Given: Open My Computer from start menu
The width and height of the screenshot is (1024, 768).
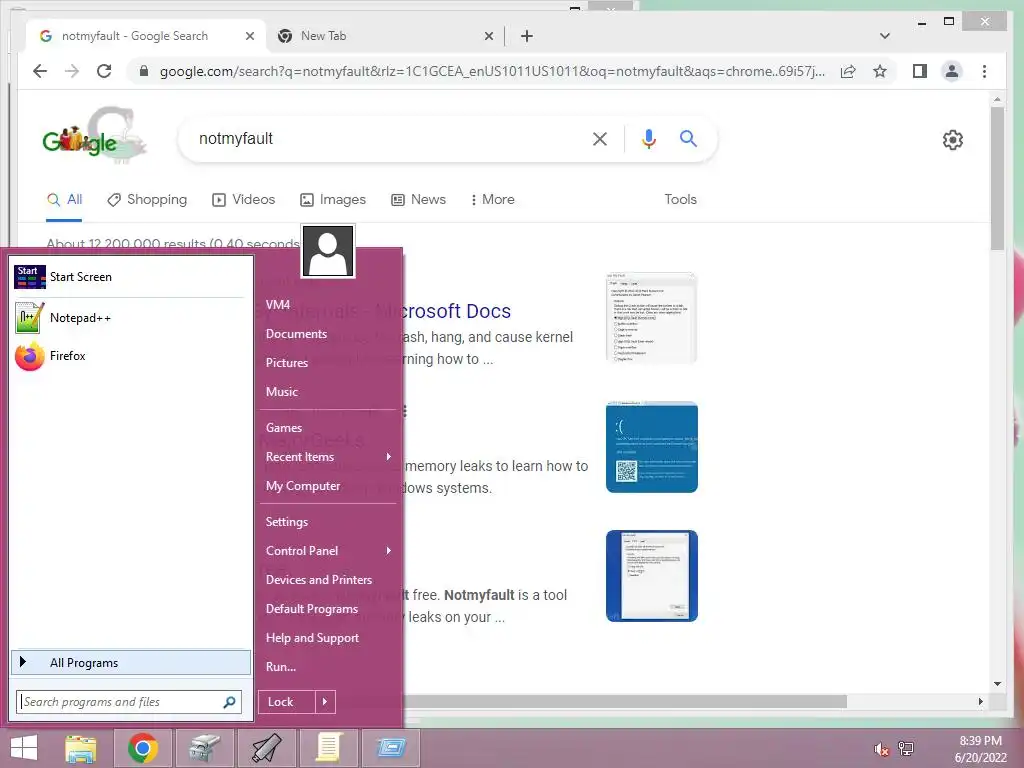Looking at the screenshot, I should 328,486.
